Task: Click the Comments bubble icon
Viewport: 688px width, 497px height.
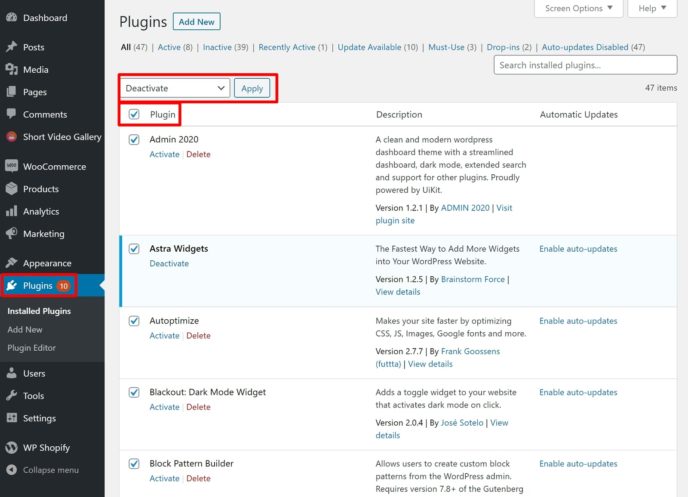Action: click(x=12, y=114)
